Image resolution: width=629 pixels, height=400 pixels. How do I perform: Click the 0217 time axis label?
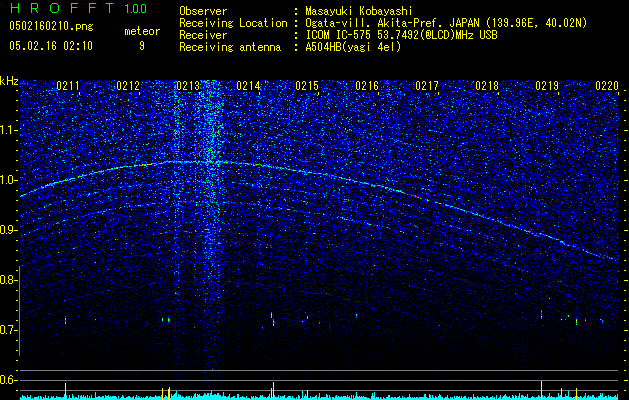[x=427, y=86]
